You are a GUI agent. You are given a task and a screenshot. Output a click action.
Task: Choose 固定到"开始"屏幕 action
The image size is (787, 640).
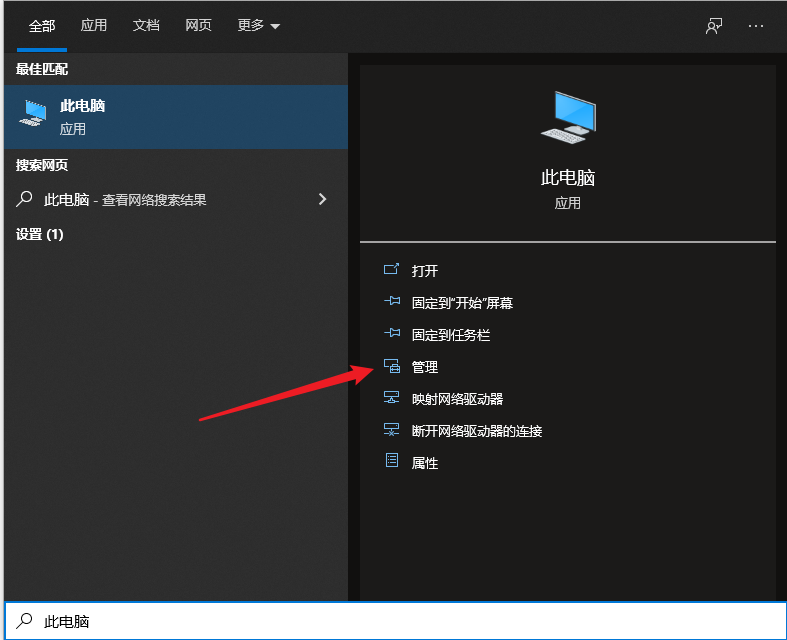pyautogui.click(x=462, y=303)
